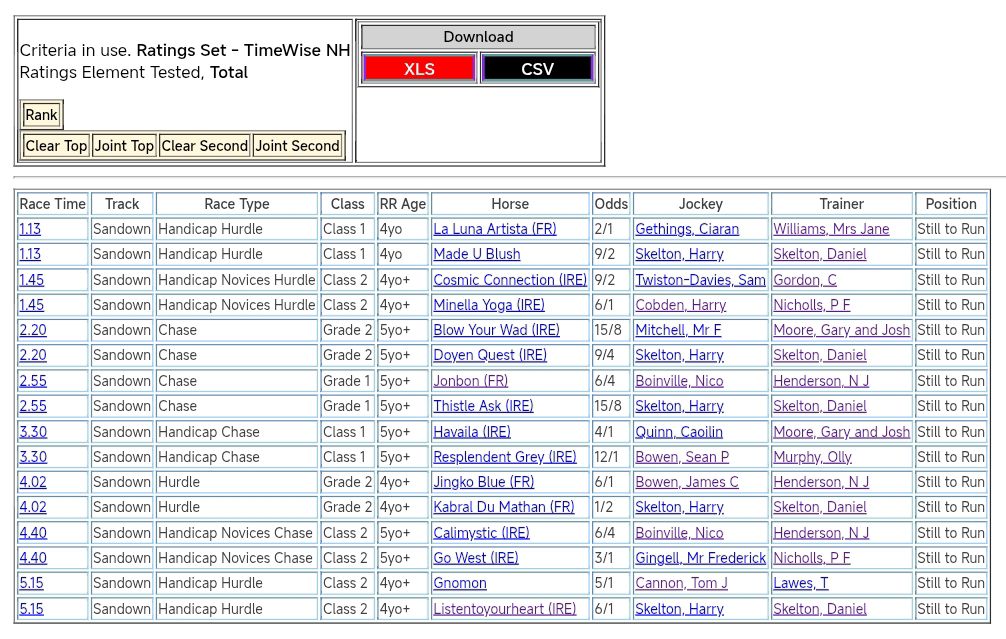1006x639 pixels.
Task: View Kabral Du Mathan (FR) horse
Action: click(x=503, y=507)
